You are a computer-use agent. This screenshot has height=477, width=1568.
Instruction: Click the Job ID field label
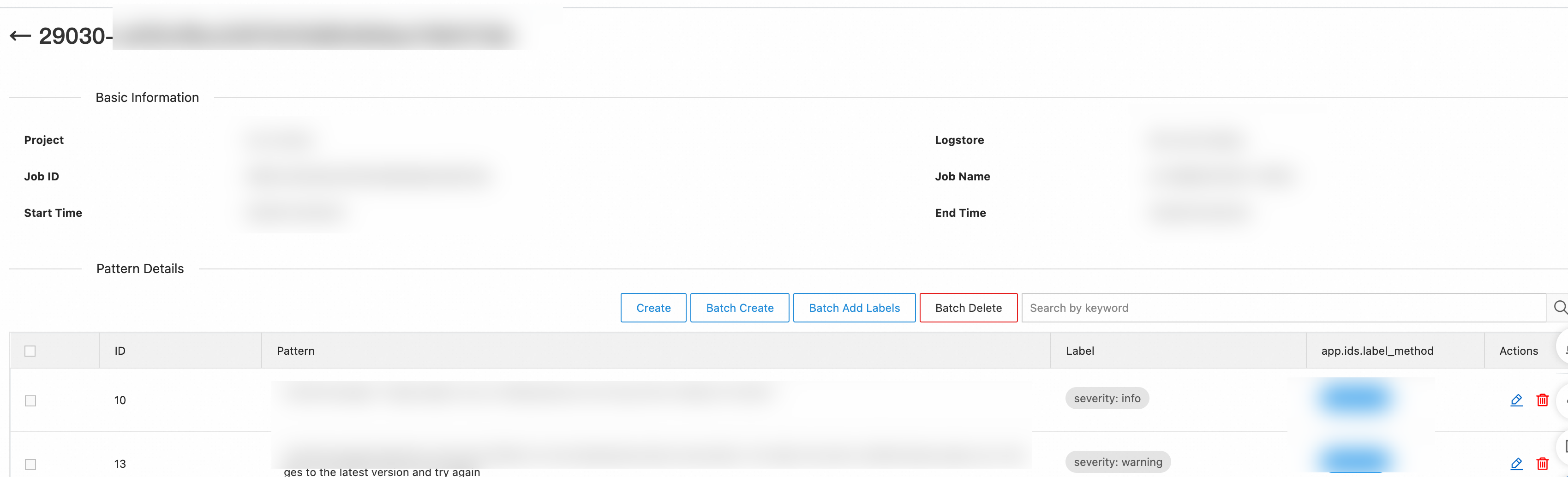42,176
